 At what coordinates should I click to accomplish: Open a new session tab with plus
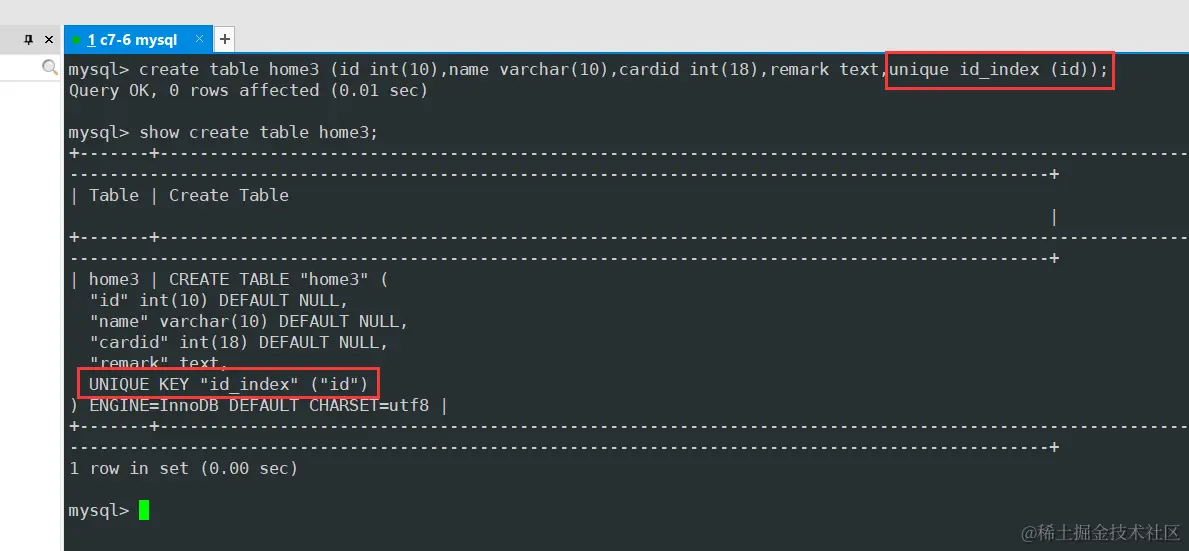tap(224, 39)
